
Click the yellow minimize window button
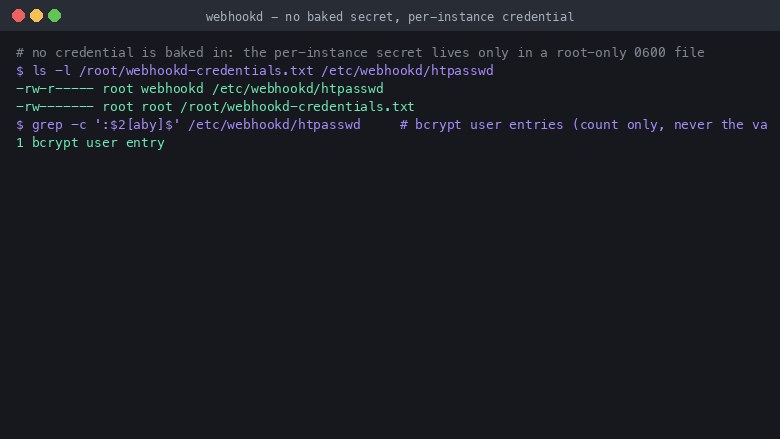pos(36,16)
